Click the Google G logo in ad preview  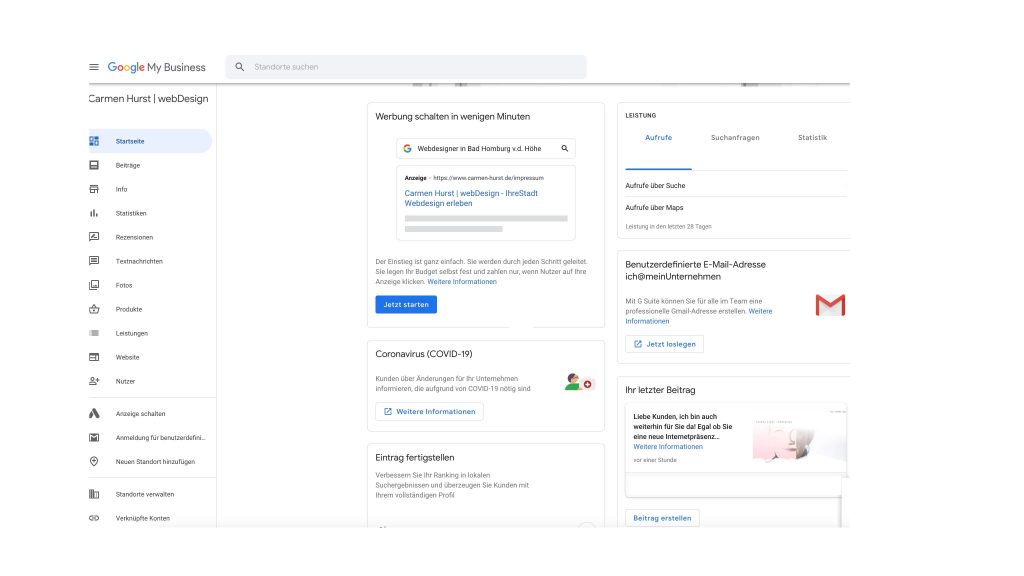click(x=408, y=148)
